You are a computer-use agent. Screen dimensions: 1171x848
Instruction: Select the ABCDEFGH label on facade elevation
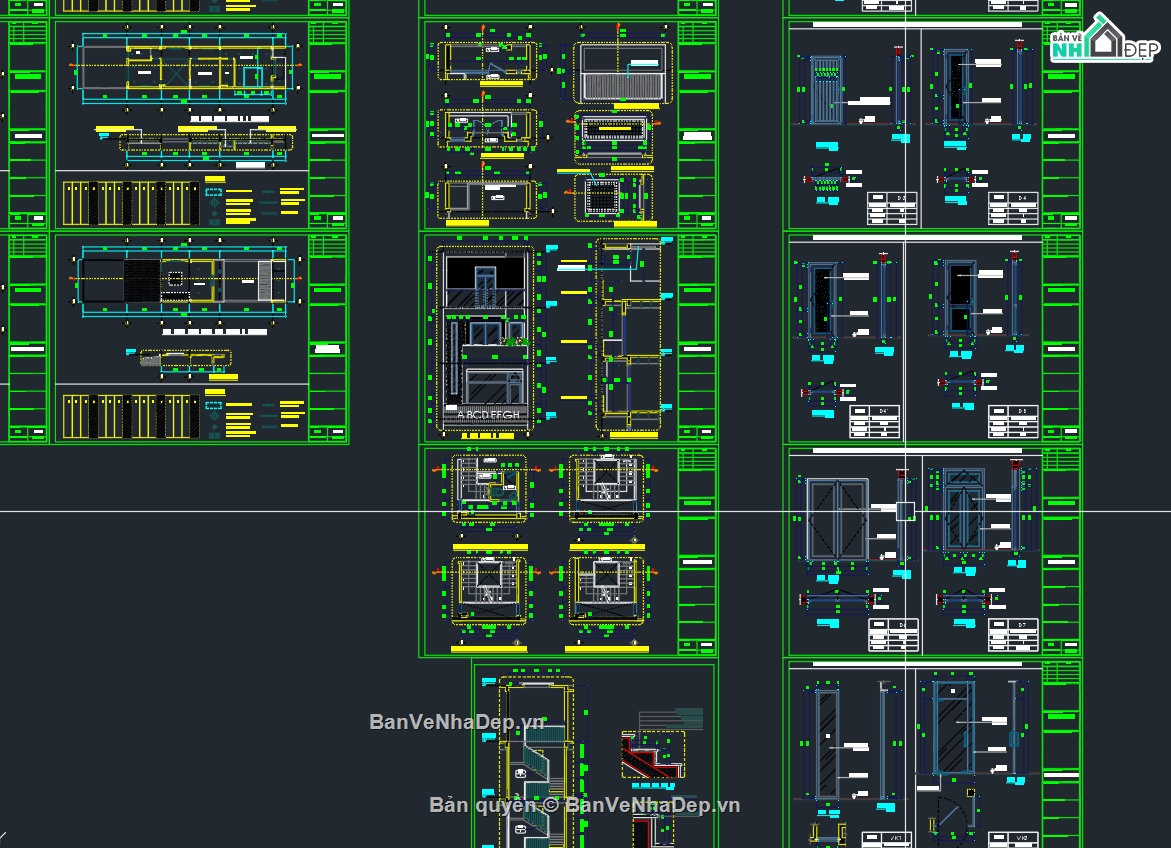click(x=488, y=414)
